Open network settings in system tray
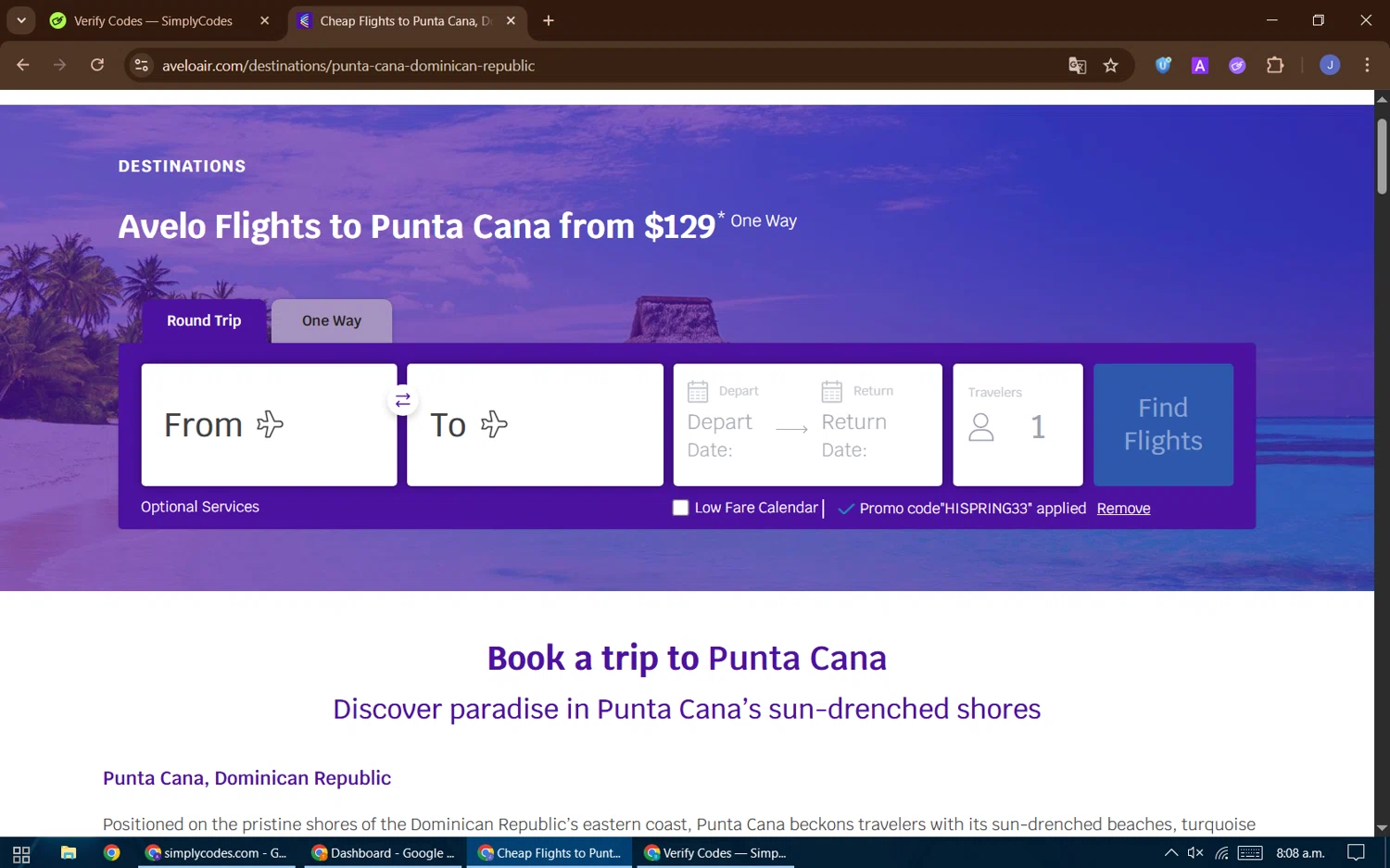 [1222, 853]
